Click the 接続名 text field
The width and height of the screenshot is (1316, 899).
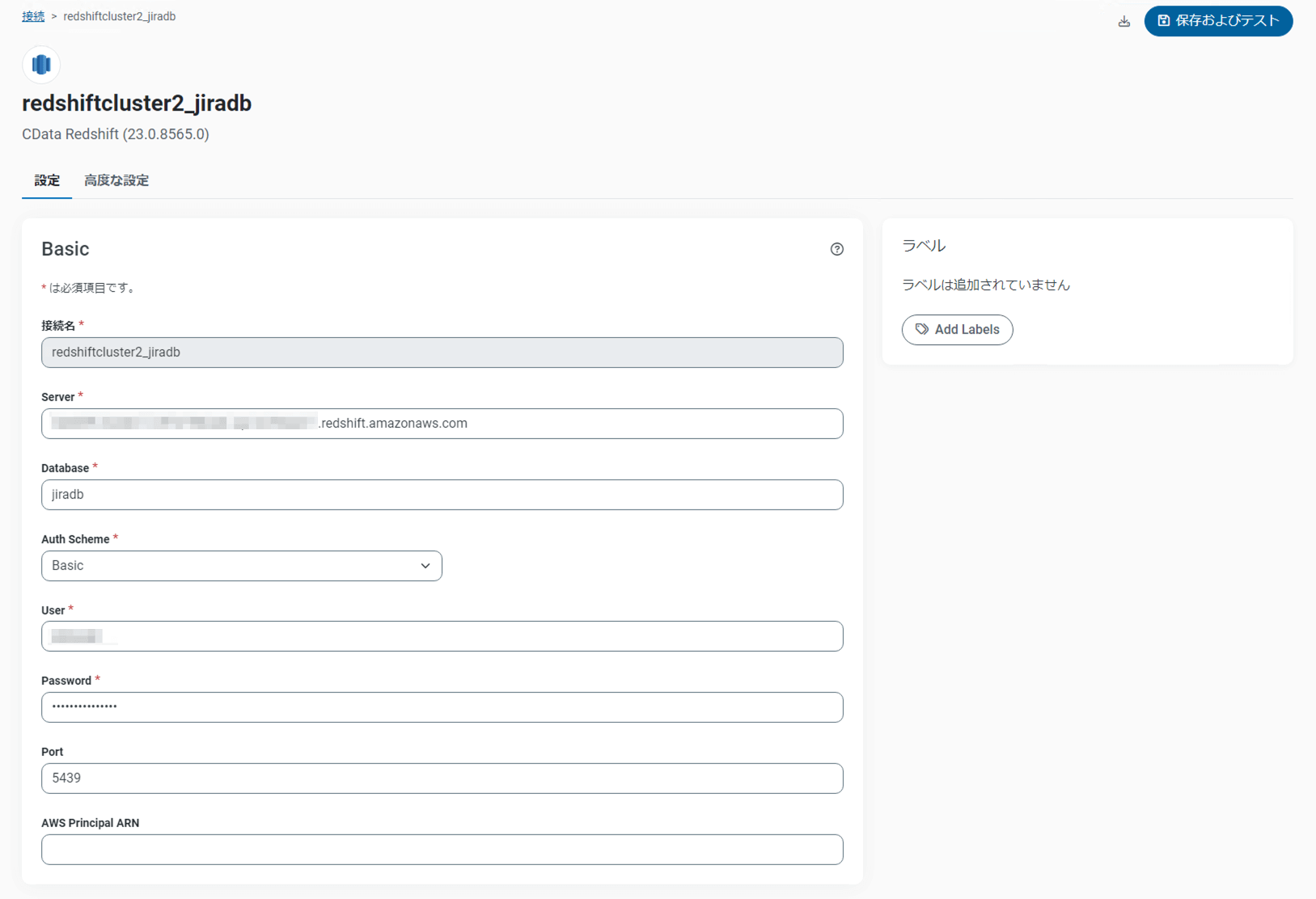(442, 352)
